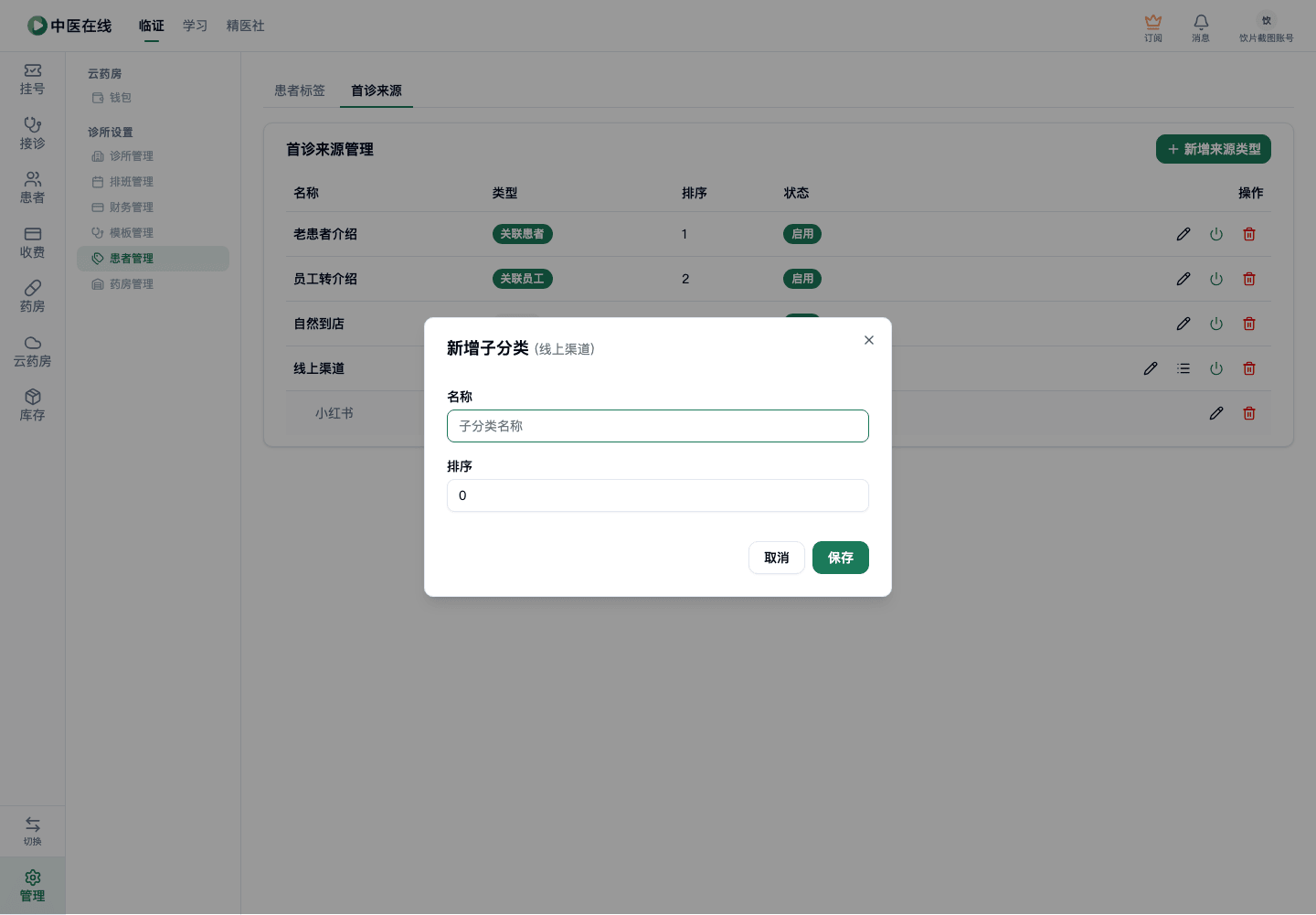
Task: Edit the 线上渠道 row
Action: click(1151, 368)
